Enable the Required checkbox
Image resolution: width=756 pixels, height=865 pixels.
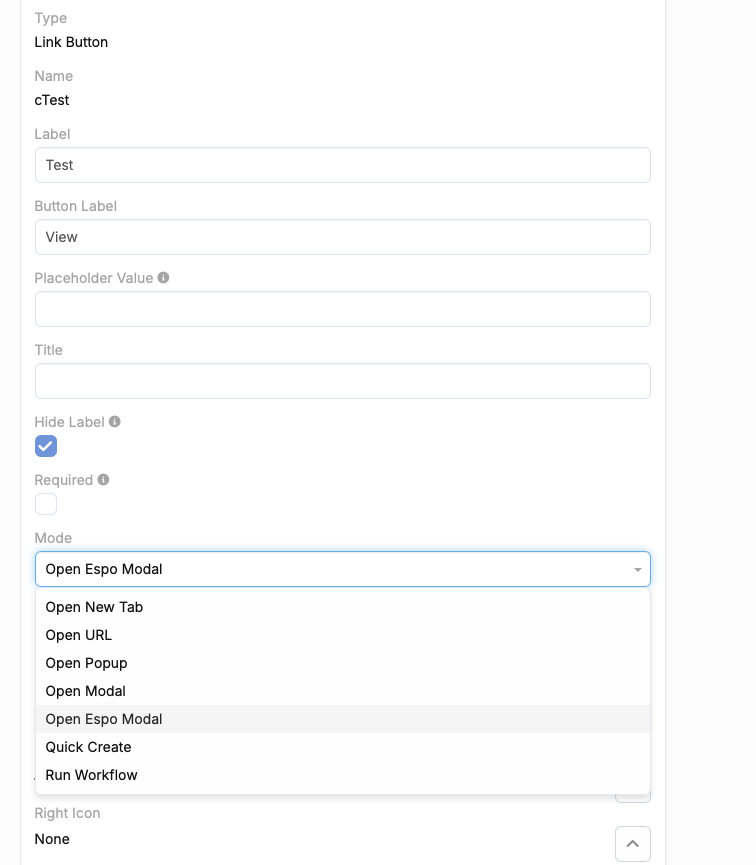(x=46, y=504)
